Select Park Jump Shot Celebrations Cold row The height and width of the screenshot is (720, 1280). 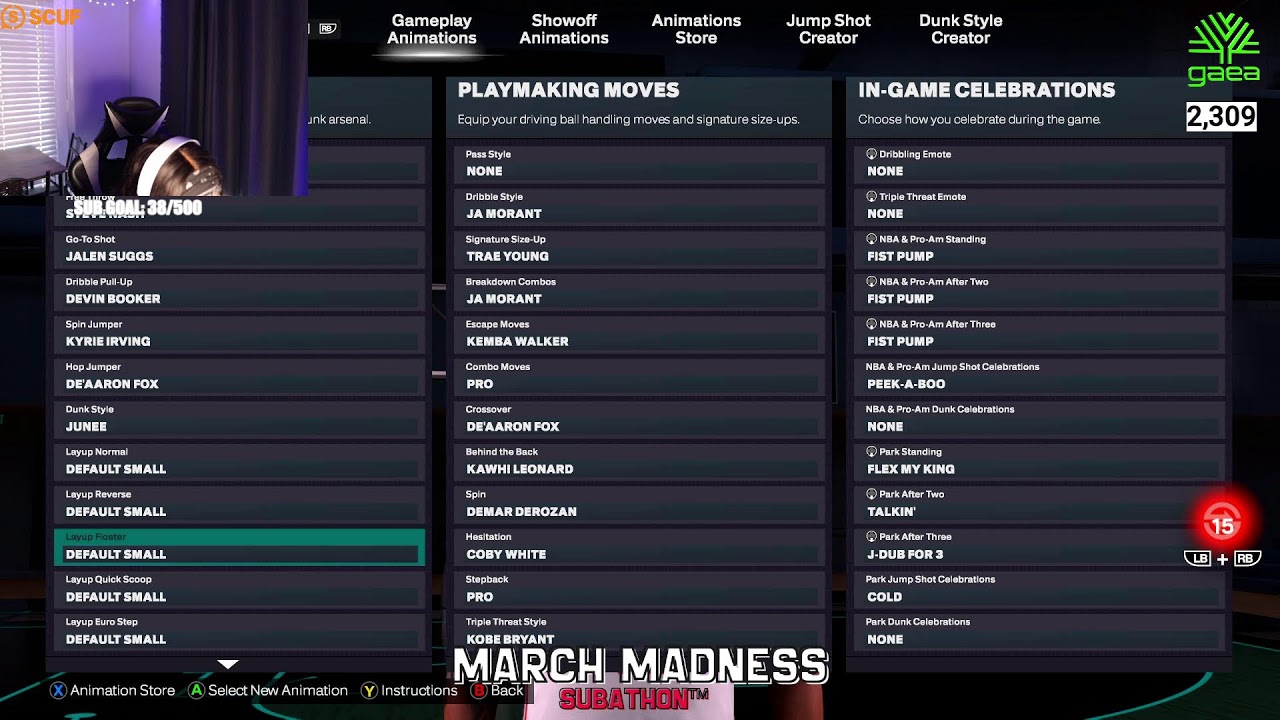pos(1040,589)
